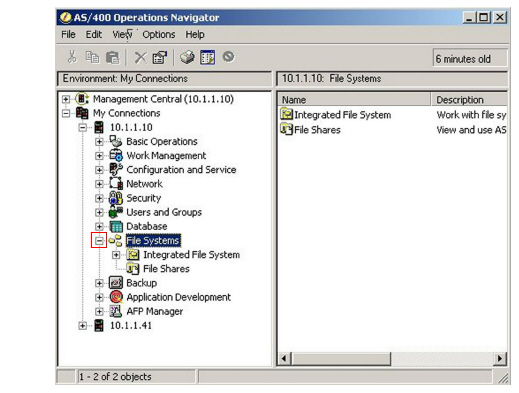Screen dimensions: 519x393
Task: Open Properties via toolbar icon
Action: click(160, 57)
